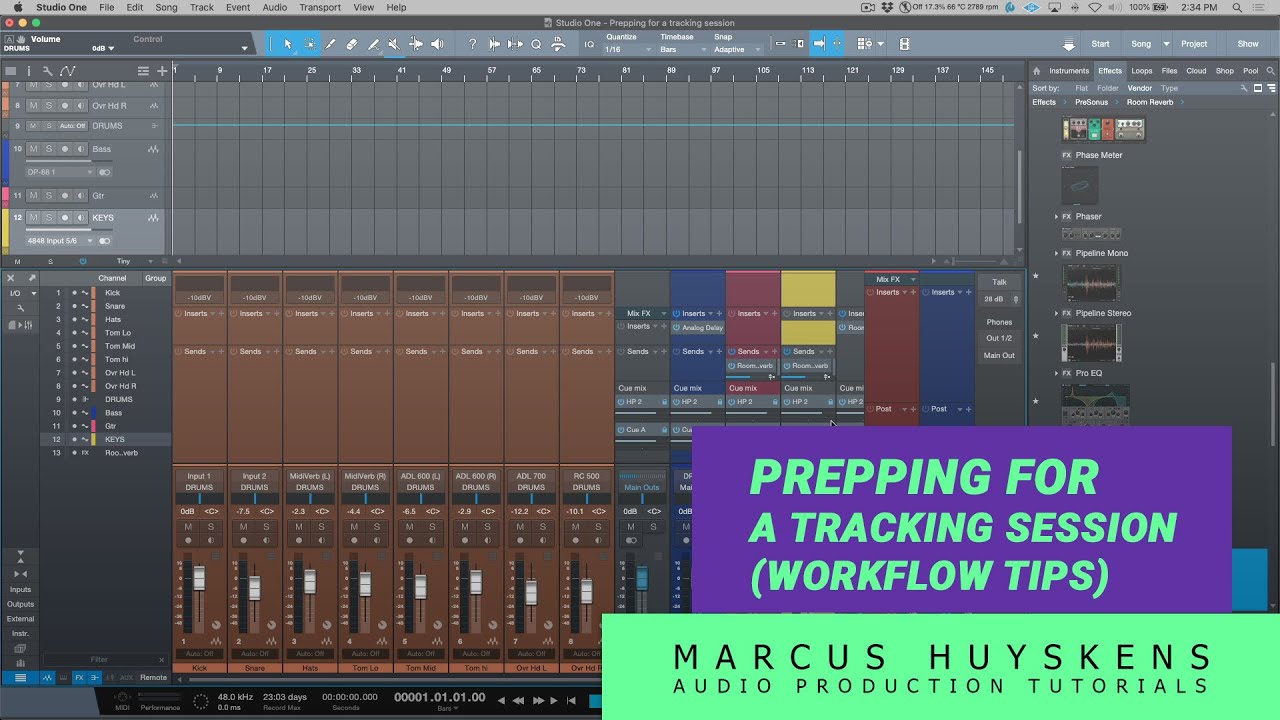Select the Arrow tool in the toolbar
Viewport: 1280px width, 720px height.
(x=288, y=44)
